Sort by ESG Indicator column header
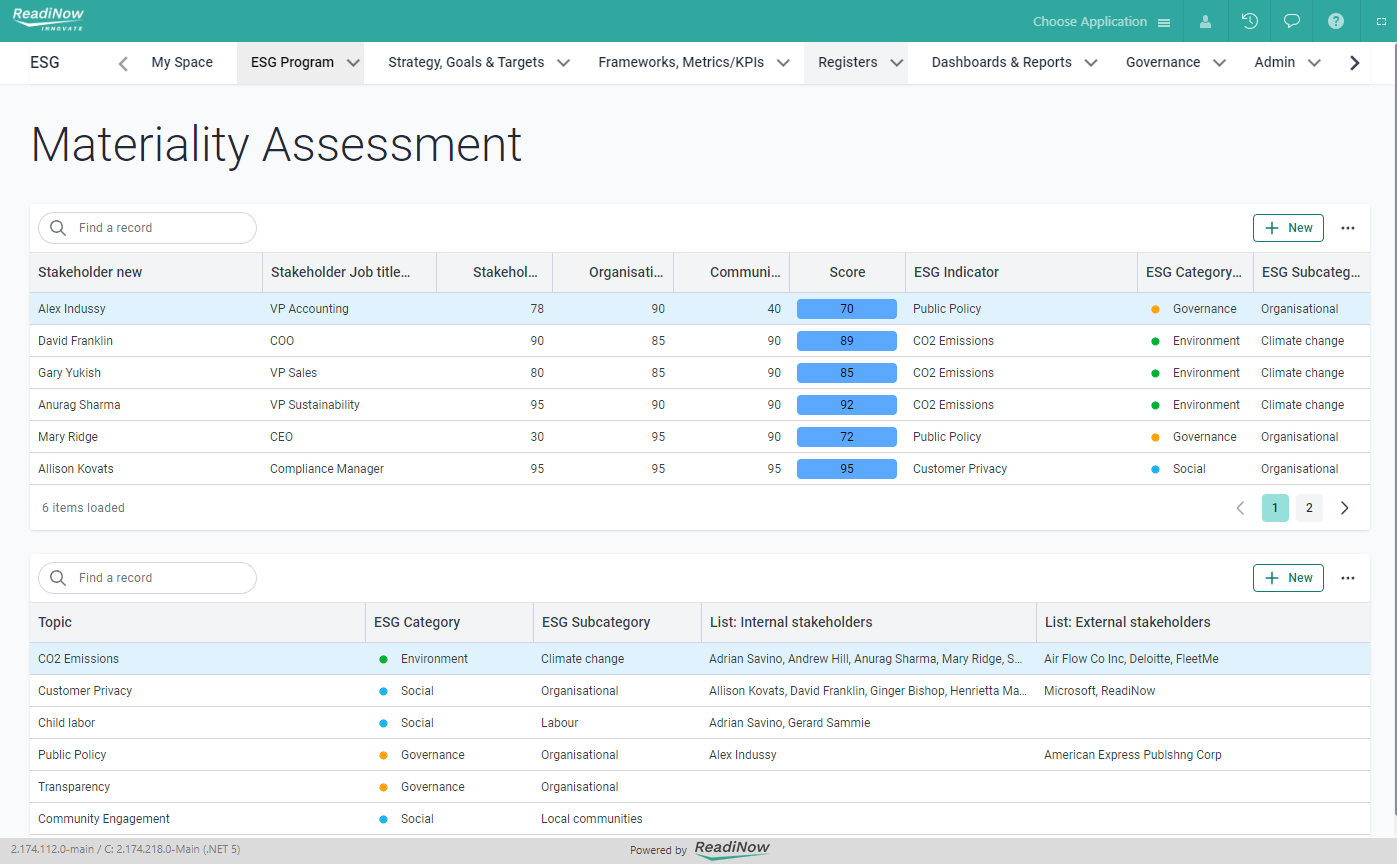Screen dimensions: 1397x864 (1021, 272)
